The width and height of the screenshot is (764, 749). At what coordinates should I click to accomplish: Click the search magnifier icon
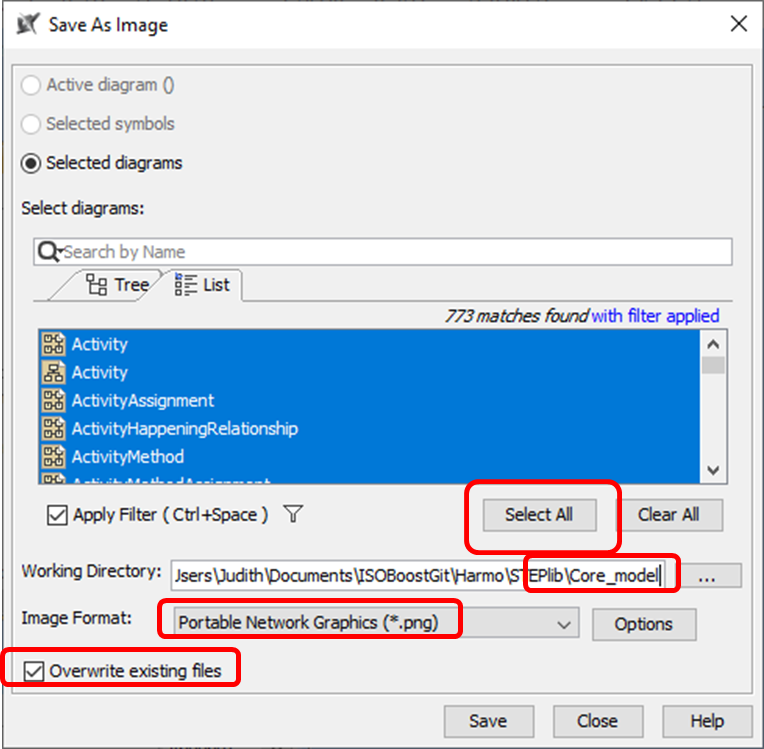(x=48, y=252)
